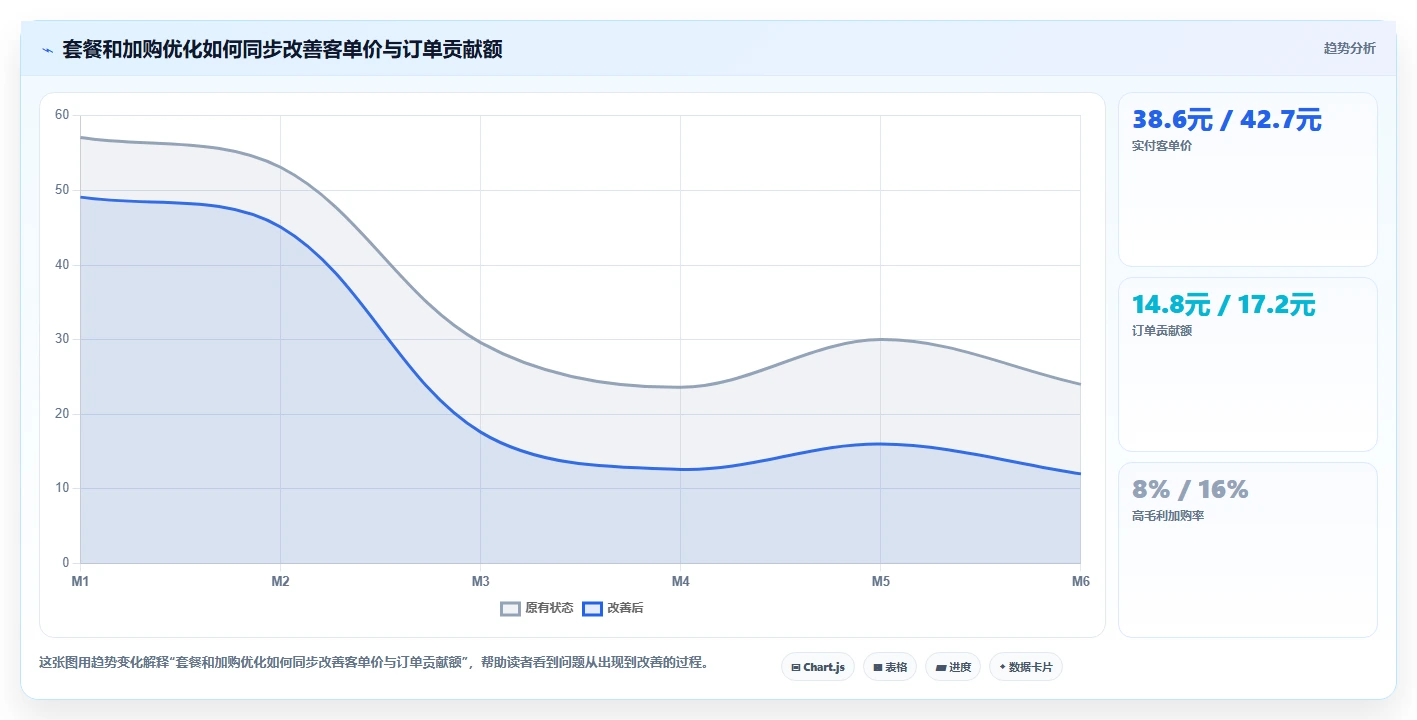Click the M4 x-axis label

click(x=680, y=581)
